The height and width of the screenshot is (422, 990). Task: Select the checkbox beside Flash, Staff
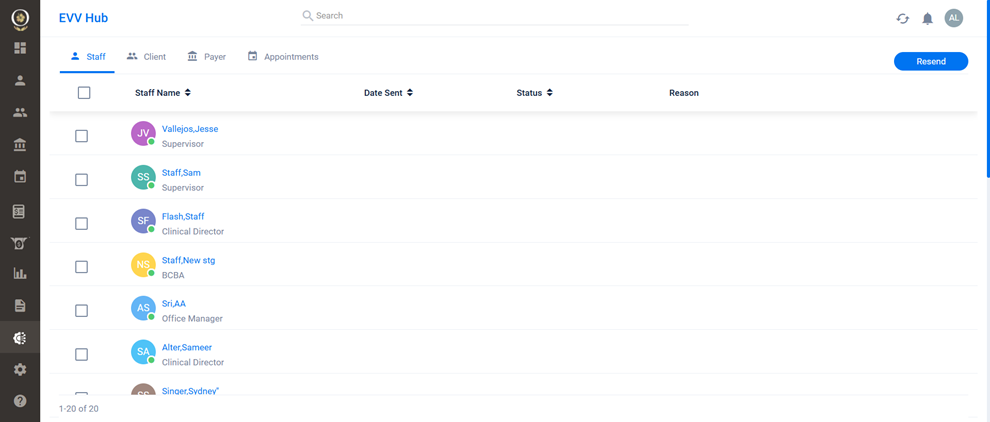(x=82, y=224)
